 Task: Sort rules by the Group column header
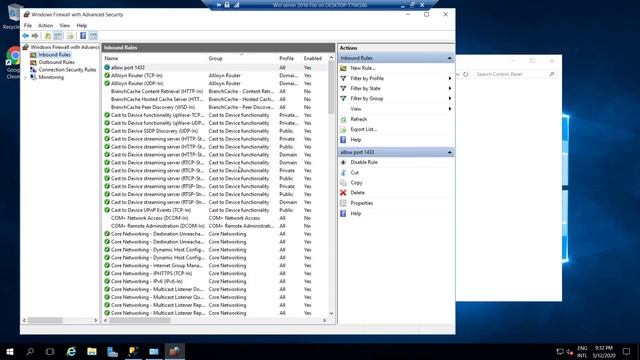coord(242,59)
